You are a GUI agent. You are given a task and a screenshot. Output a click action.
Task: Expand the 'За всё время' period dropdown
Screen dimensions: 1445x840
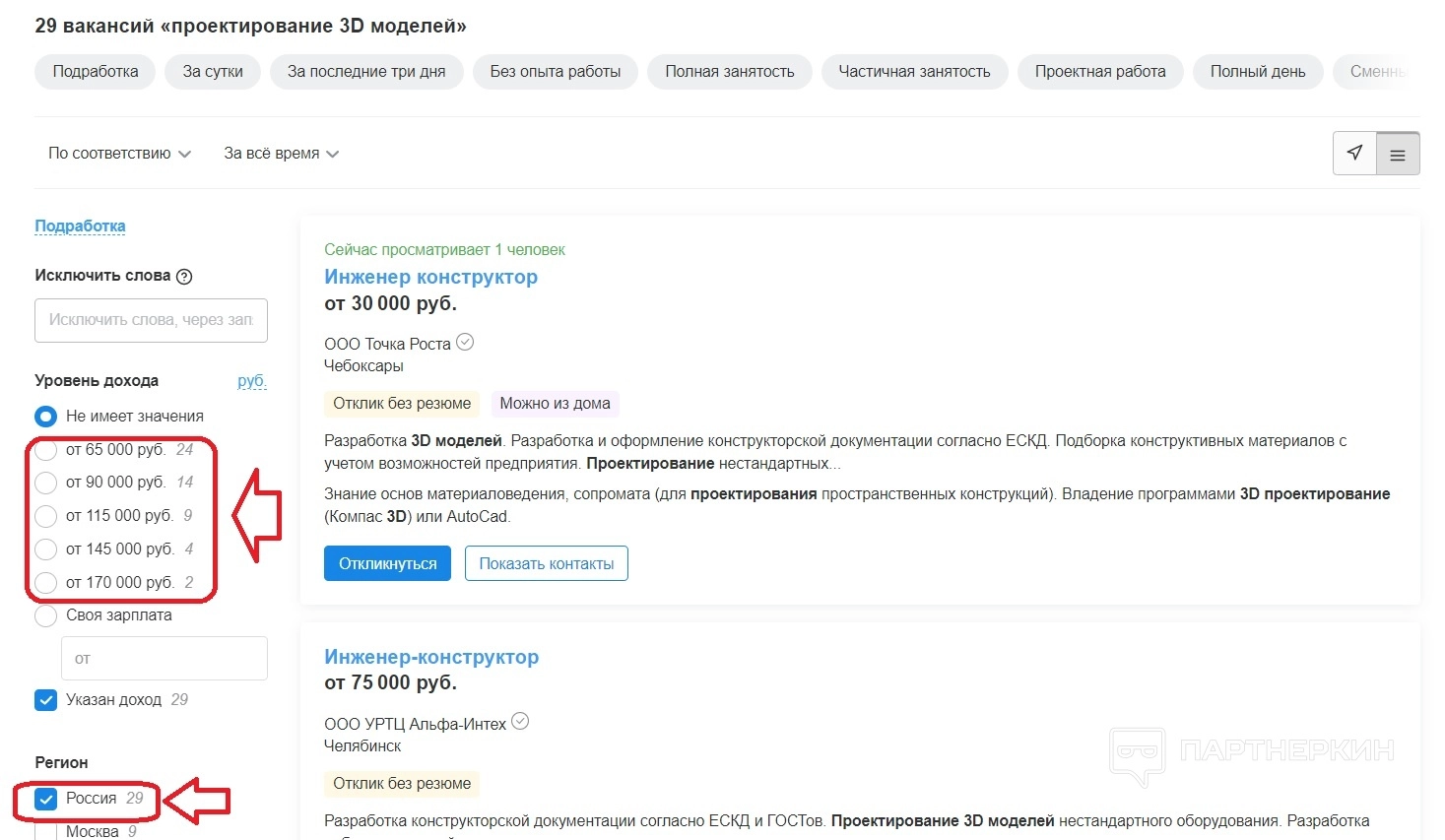click(281, 154)
